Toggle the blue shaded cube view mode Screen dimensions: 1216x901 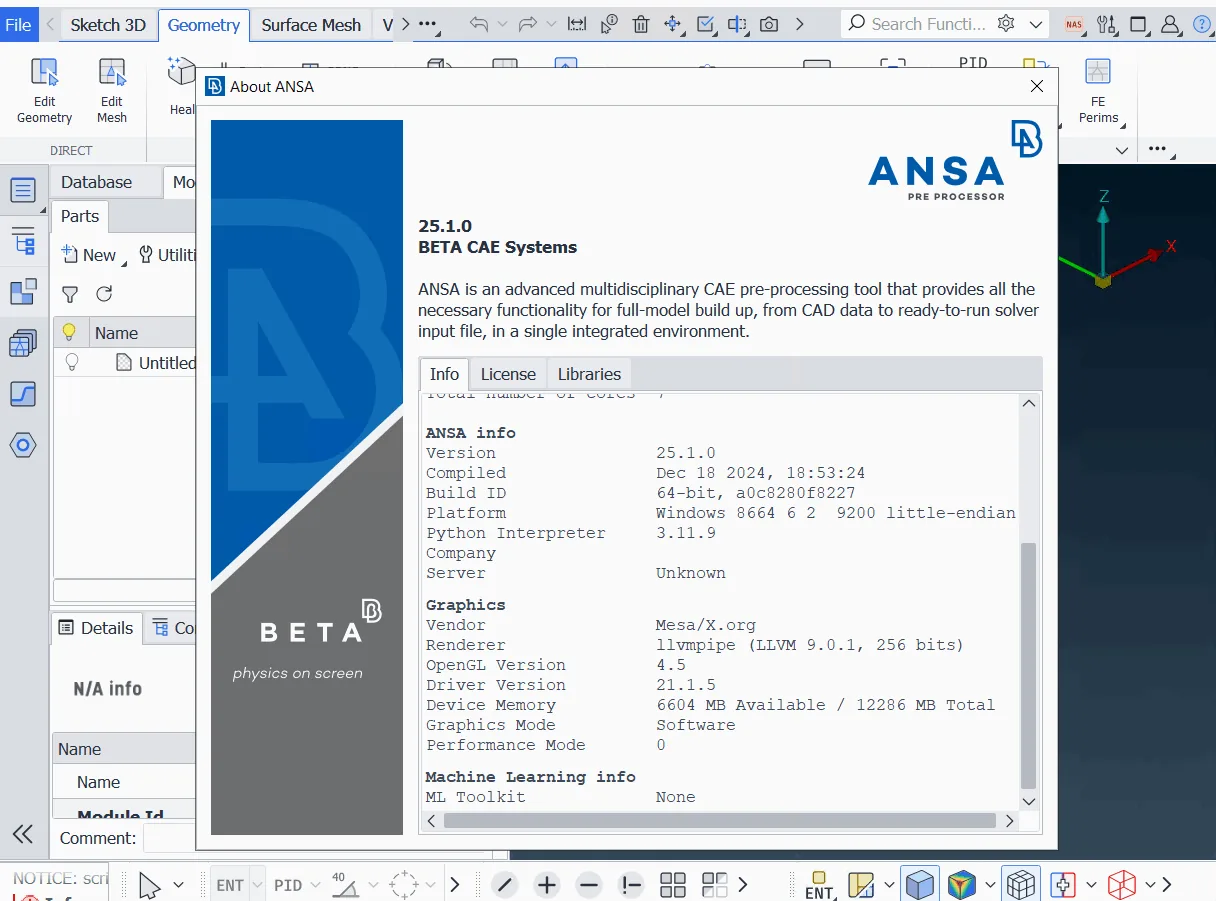(920, 885)
